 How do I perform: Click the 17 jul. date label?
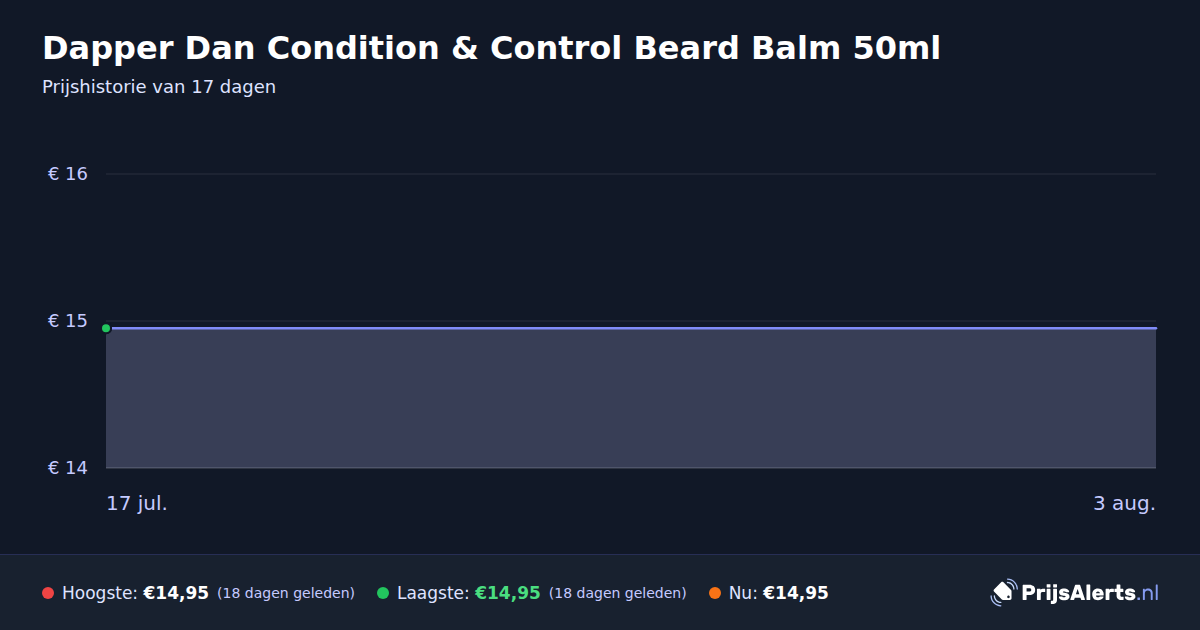point(137,503)
